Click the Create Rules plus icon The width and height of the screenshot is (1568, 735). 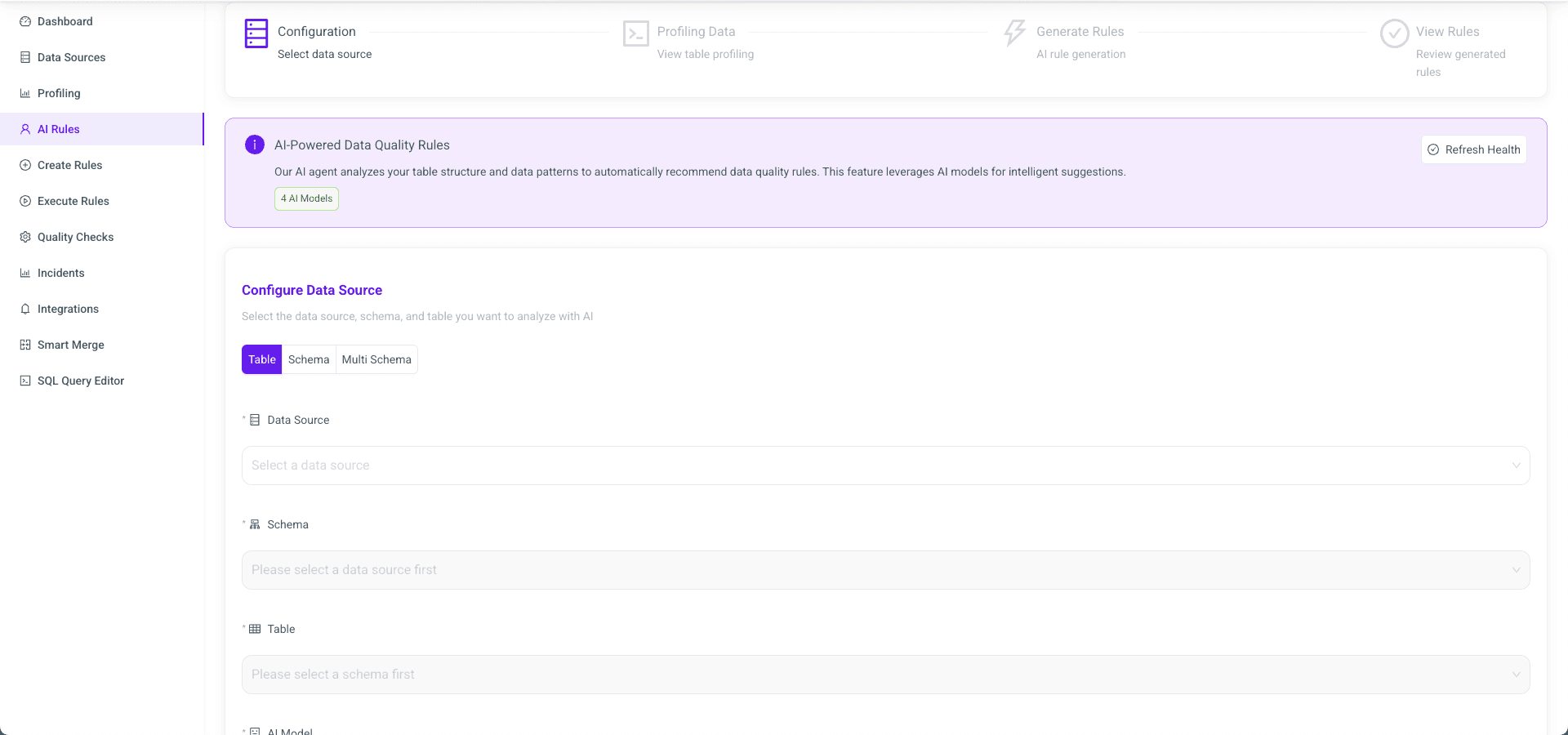[24, 165]
